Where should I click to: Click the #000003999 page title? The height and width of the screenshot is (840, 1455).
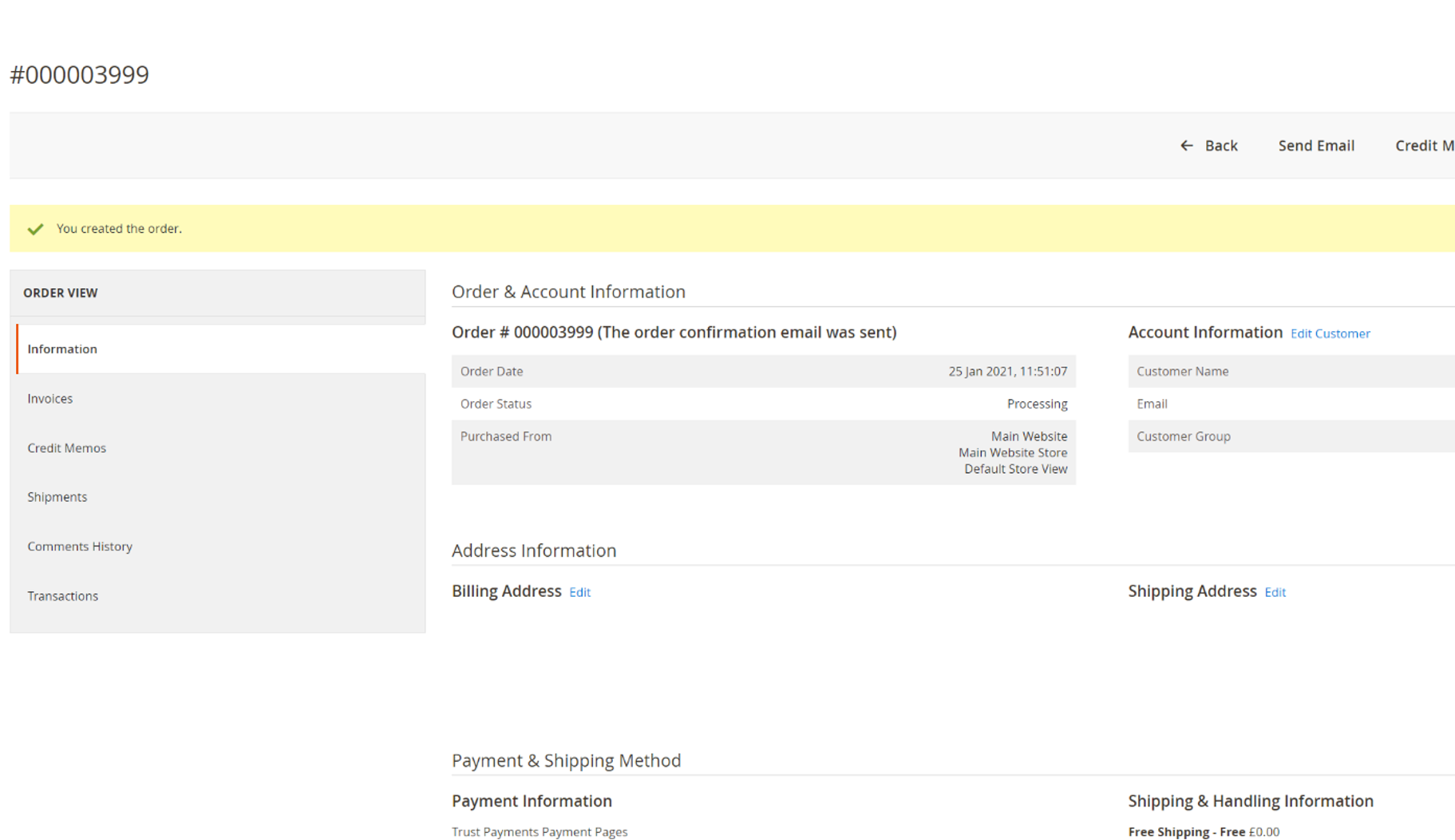click(x=79, y=74)
